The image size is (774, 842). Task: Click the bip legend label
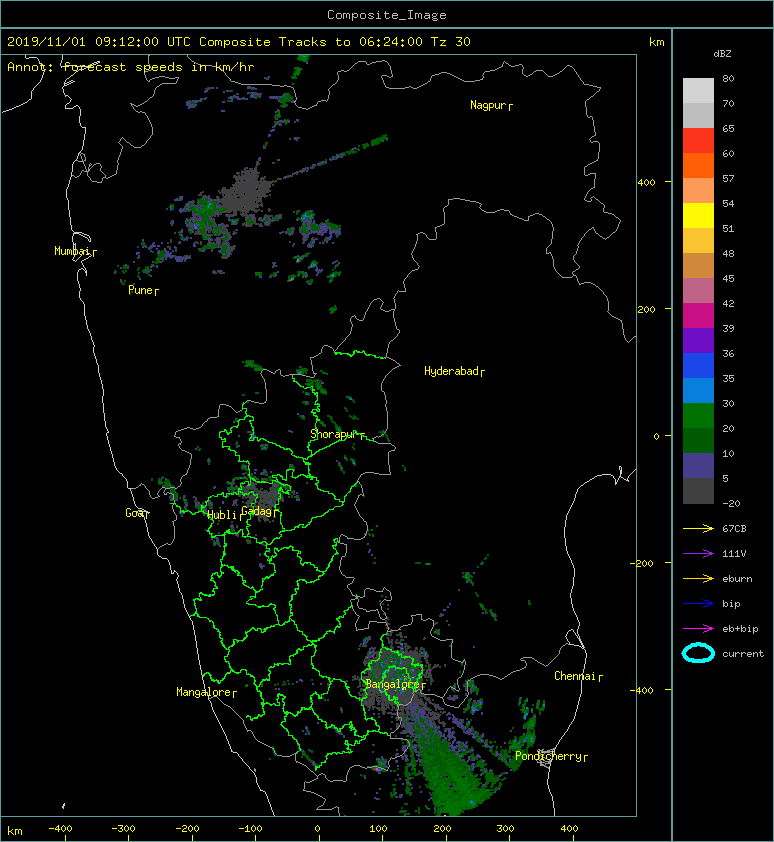tap(732, 604)
